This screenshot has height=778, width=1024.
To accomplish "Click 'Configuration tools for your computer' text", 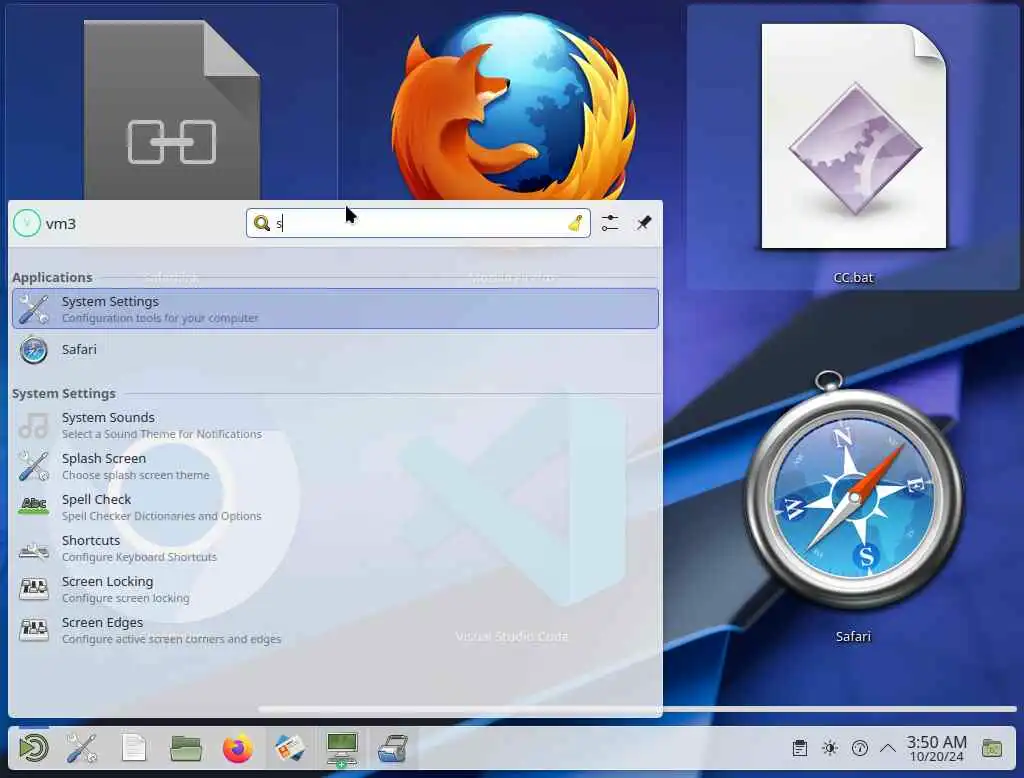I will [x=160, y=318].
